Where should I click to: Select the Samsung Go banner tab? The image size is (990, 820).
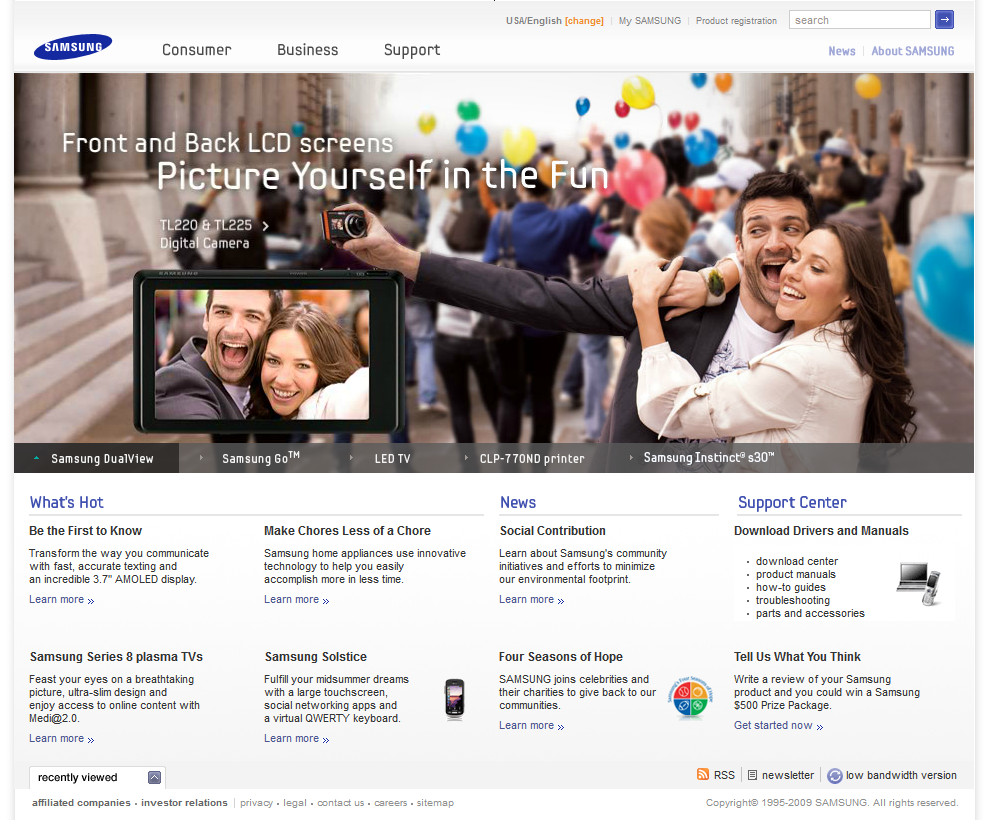(261, 458)
